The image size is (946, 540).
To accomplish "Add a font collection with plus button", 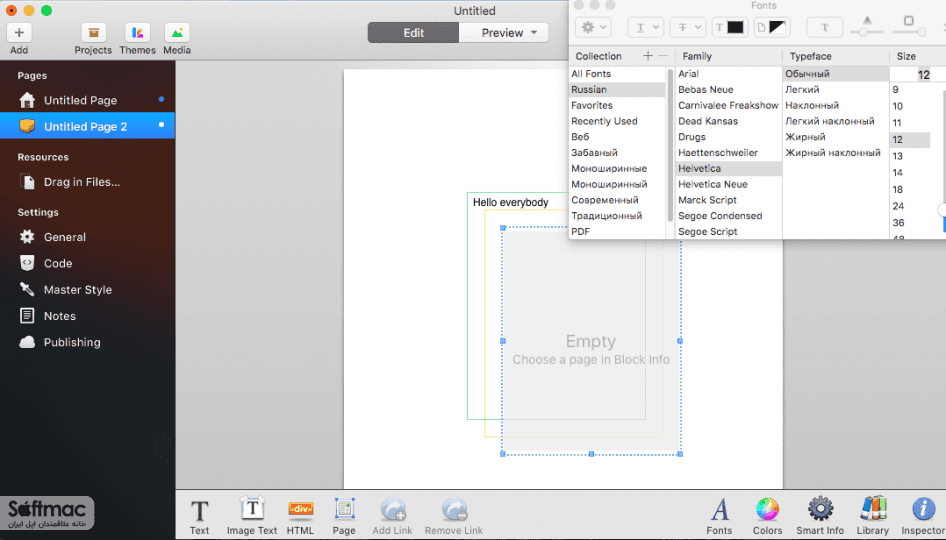I will coord(647,56).
